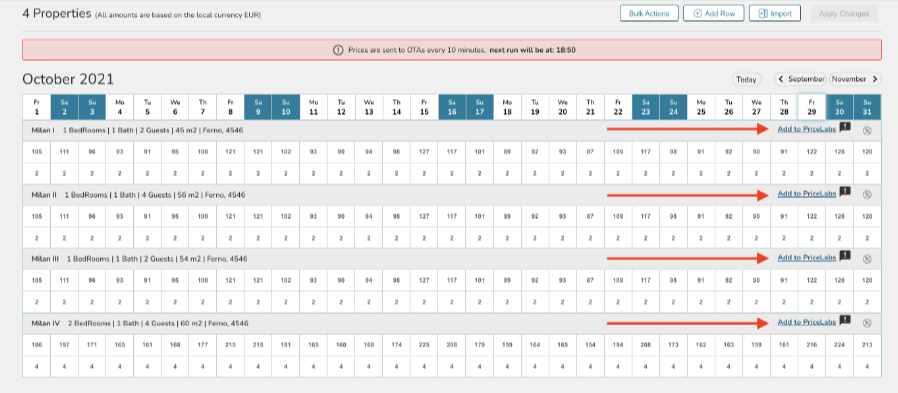Image resolution: width=898 pixels, height=393 pixels.
Task: Edit Milan IV price 216 on Fr 29
Action: click(812, 345)
